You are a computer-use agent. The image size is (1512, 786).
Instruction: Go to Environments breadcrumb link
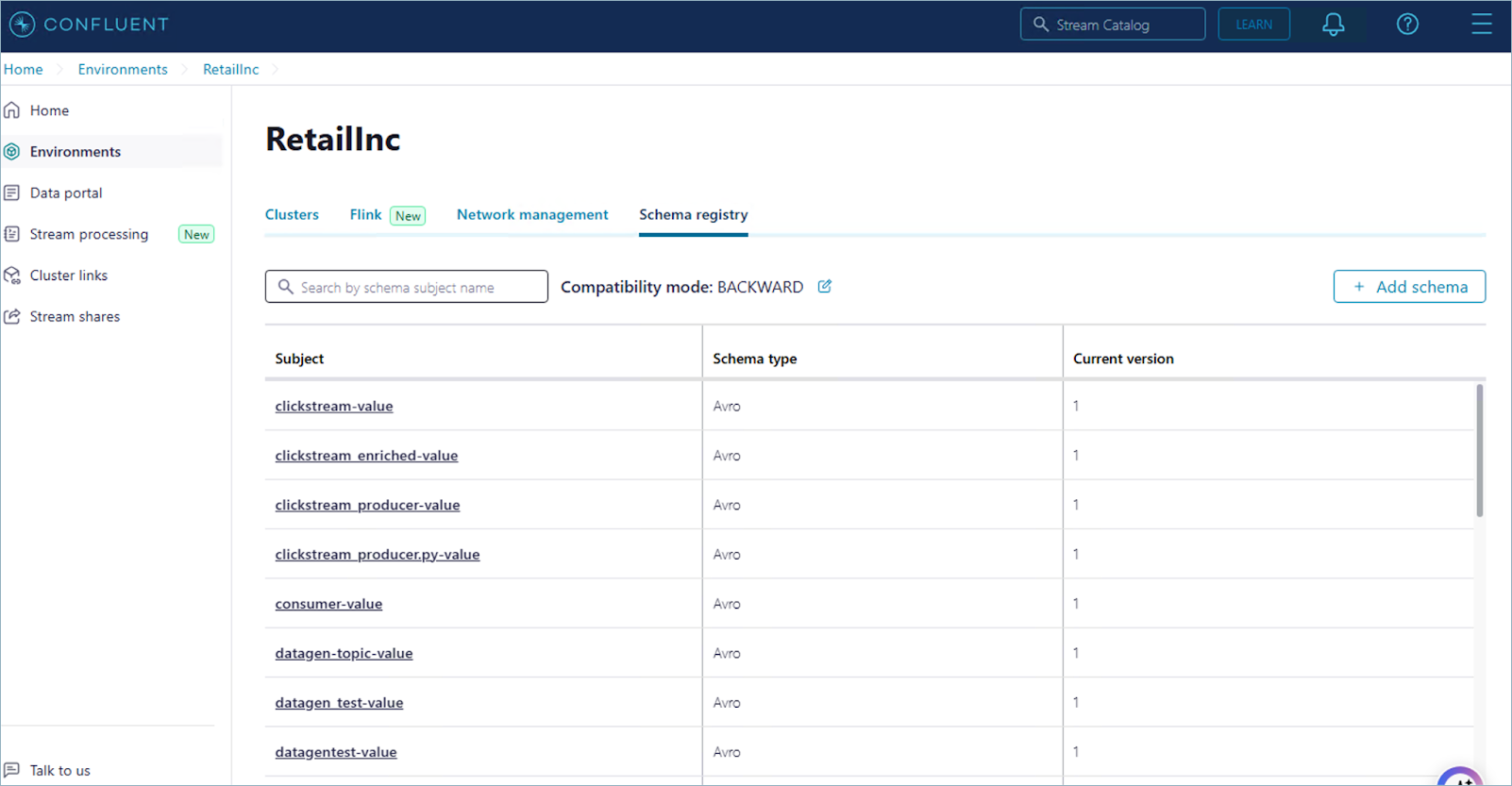(123, 69)
